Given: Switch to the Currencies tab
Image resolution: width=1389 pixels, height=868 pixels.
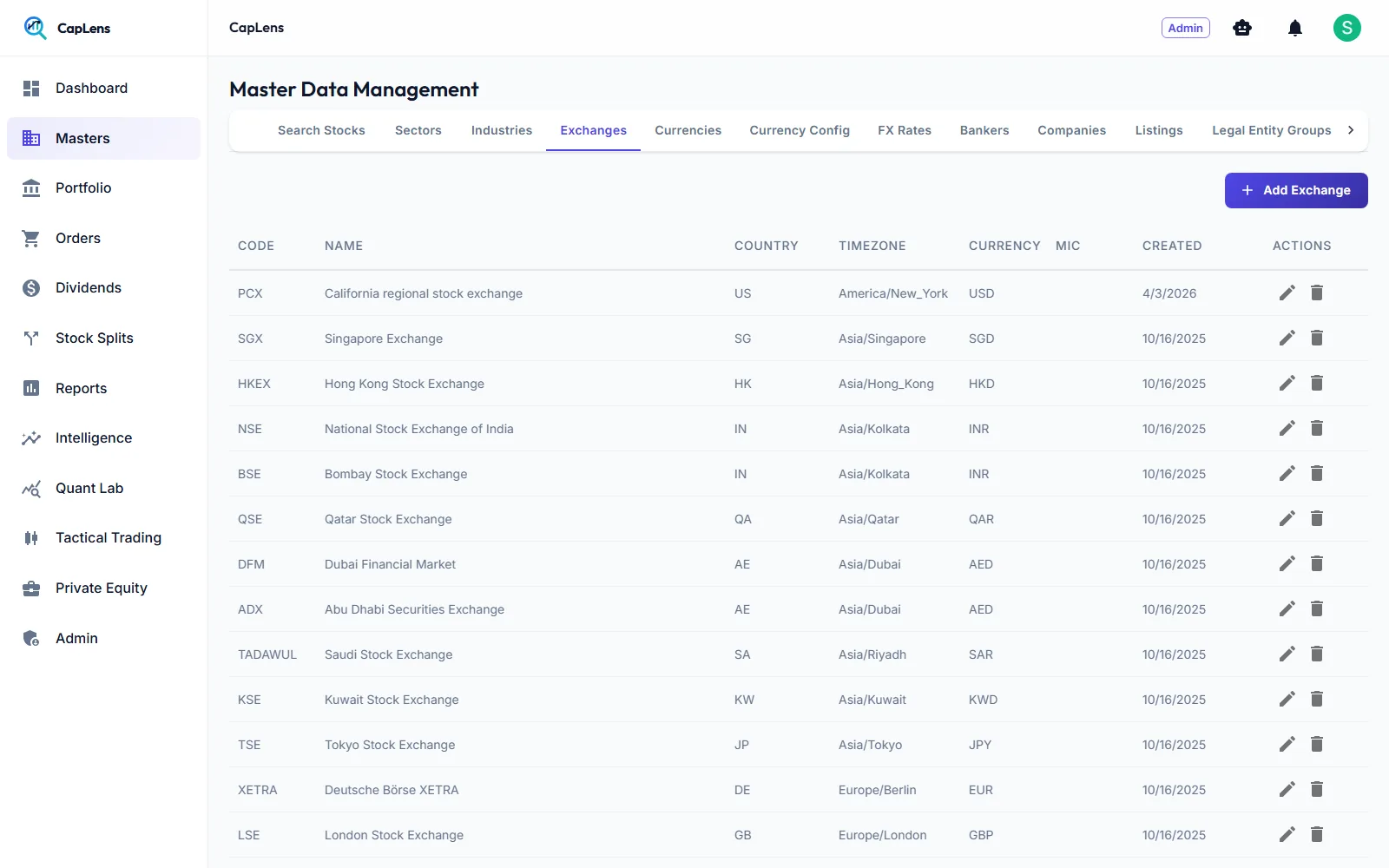Looking at the screenshot, I should click(688, 130).
